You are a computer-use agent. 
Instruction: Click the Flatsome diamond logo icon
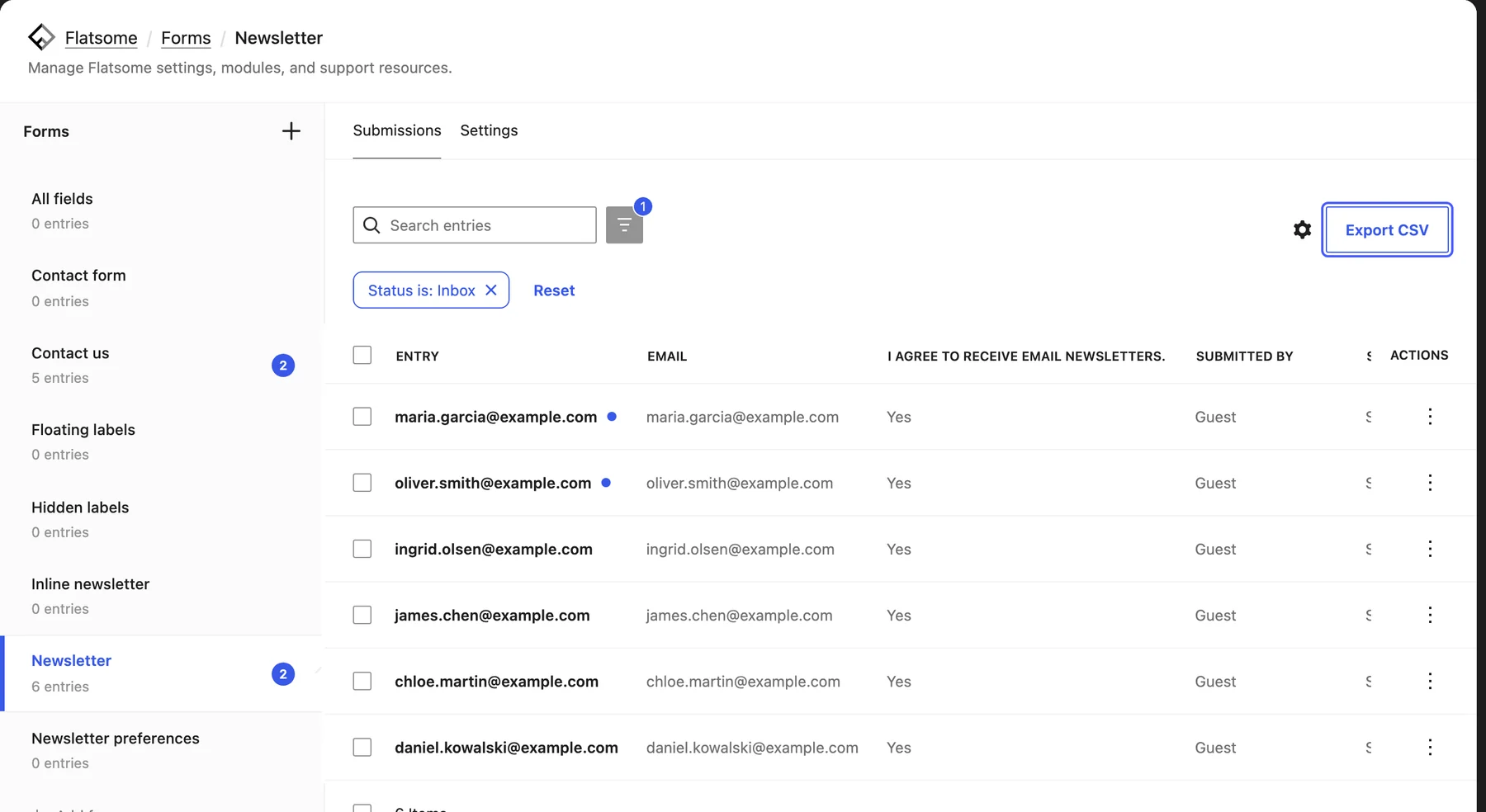pyautogui.click(x=41, y=37)
